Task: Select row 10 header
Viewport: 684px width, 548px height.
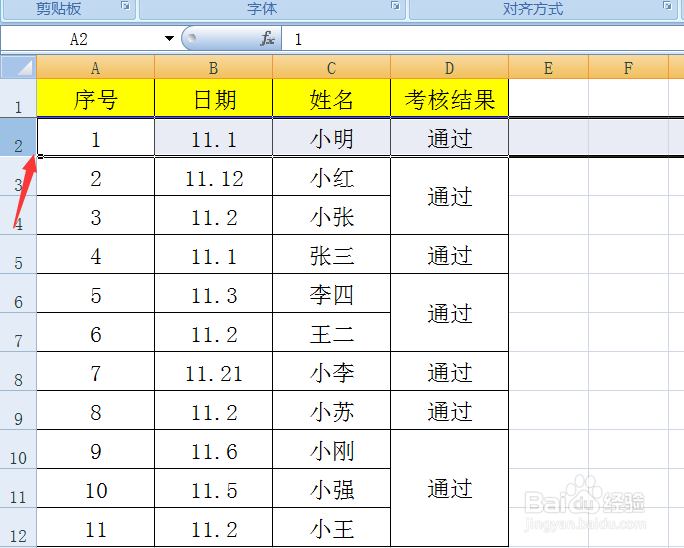Action: coord(18,449)
